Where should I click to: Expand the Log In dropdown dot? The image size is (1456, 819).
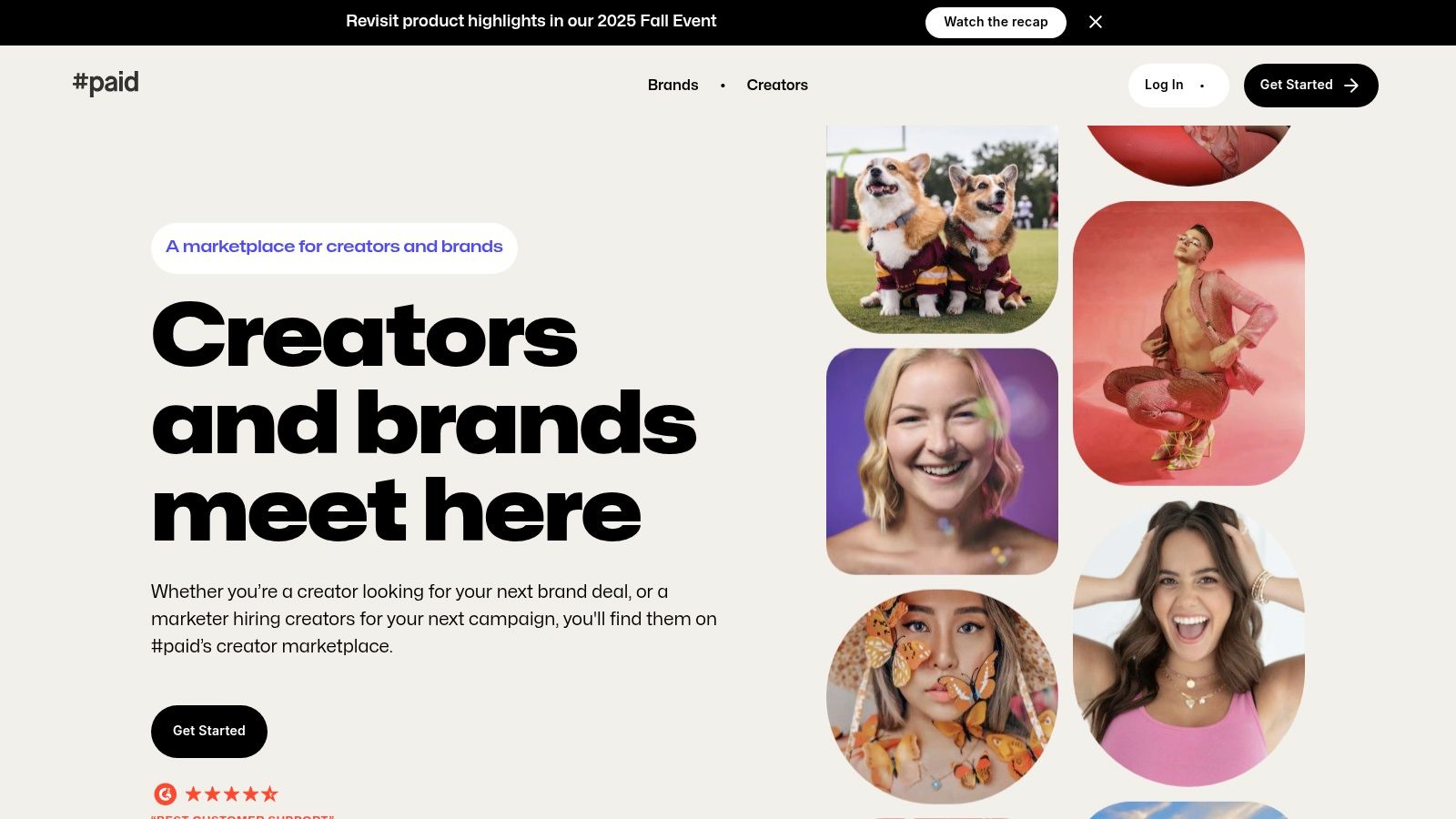(1202, 86)
